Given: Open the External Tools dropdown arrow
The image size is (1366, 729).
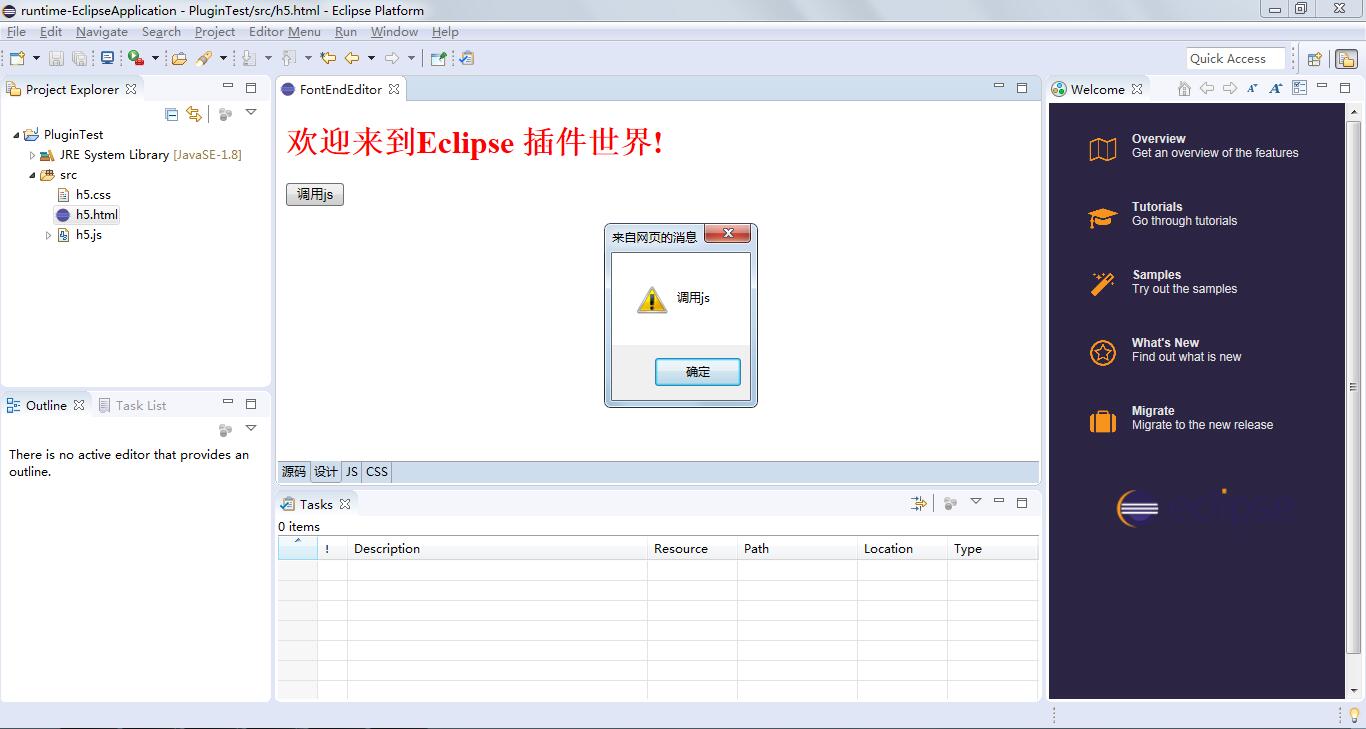Looking at the screenshot, I should coord(155,58).
